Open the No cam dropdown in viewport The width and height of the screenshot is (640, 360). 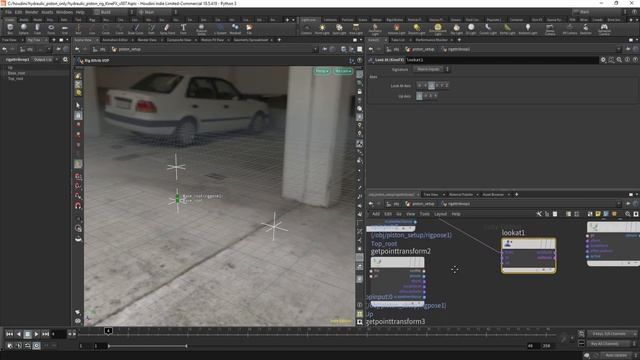point(343,71)
